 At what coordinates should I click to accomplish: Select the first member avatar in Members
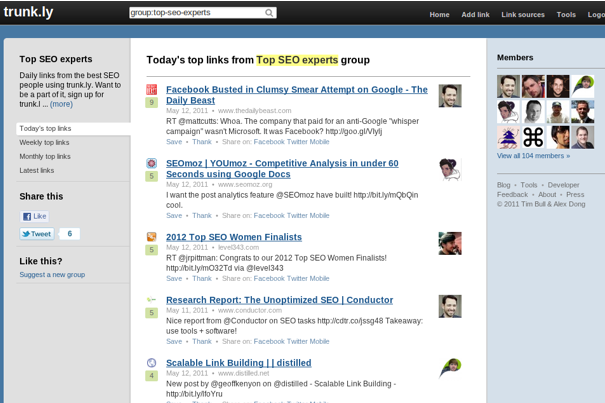pos(508,87)
